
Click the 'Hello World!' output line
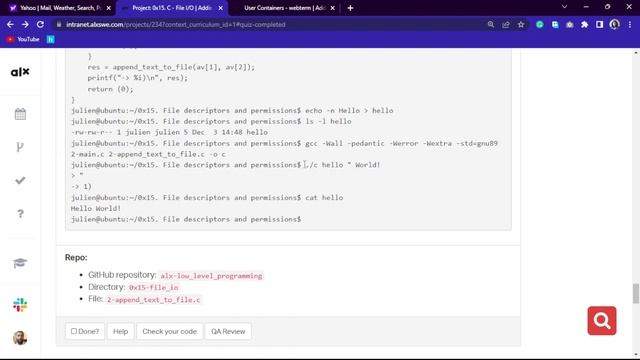point(96,208)
